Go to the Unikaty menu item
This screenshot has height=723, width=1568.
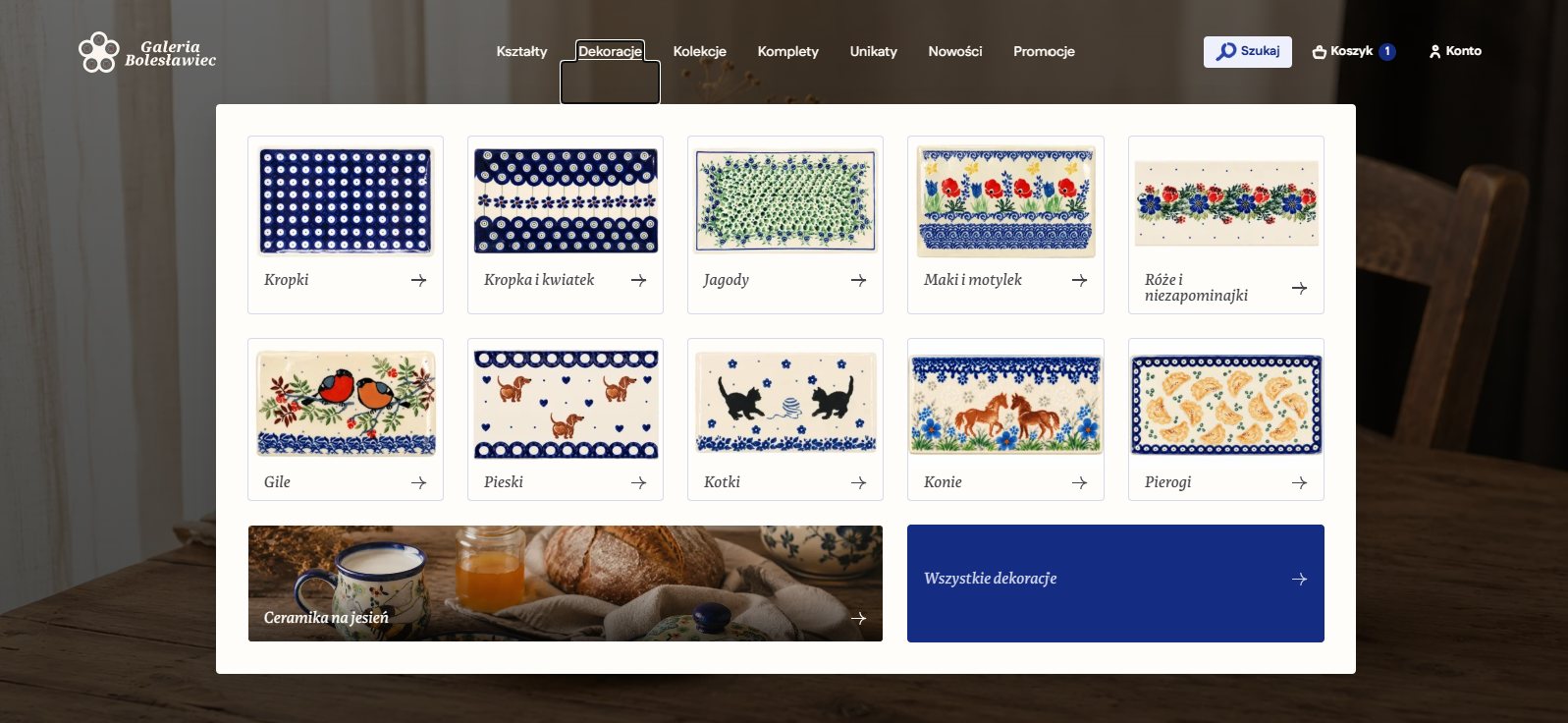pyautogui.click(x=874, y=52)
